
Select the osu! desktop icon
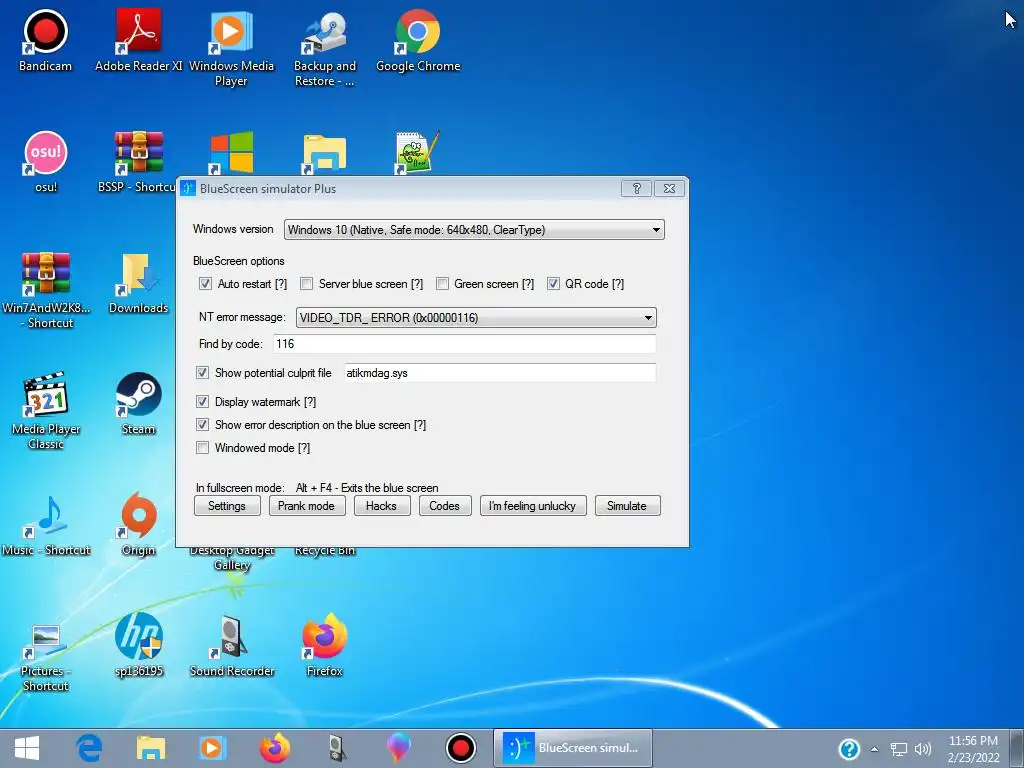click(x=46, y=161)
